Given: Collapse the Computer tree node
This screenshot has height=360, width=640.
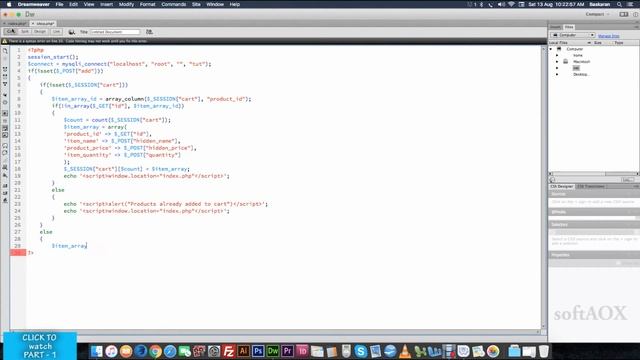Looking at the screenshot, I should [551, 49].
